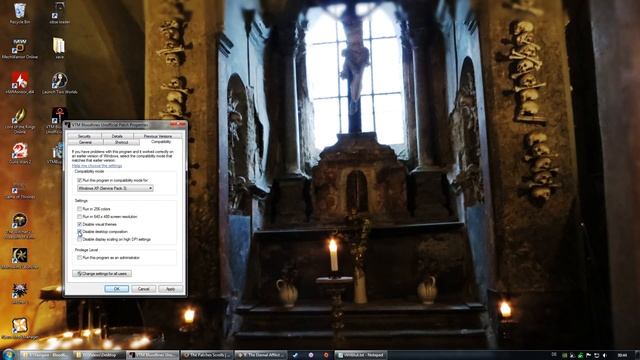Click the Cancel button

(143, 289)
